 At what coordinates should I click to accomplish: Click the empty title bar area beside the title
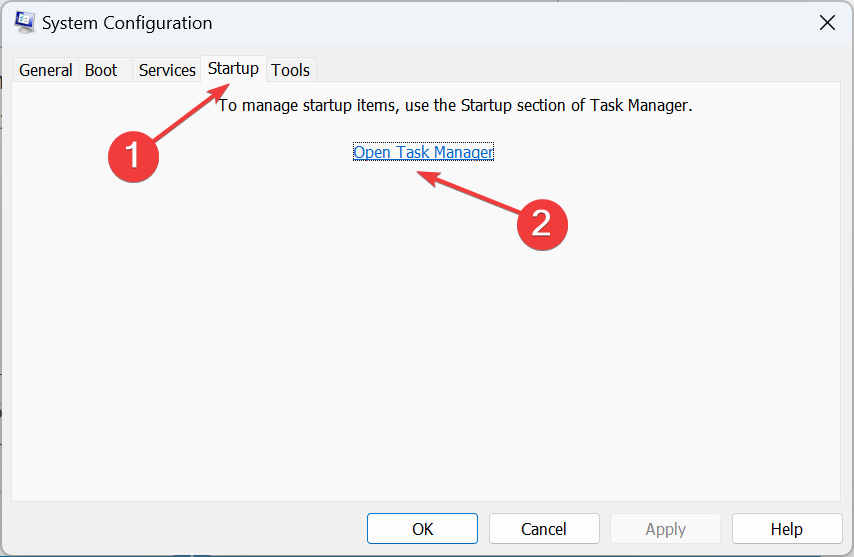coord(512,23)
